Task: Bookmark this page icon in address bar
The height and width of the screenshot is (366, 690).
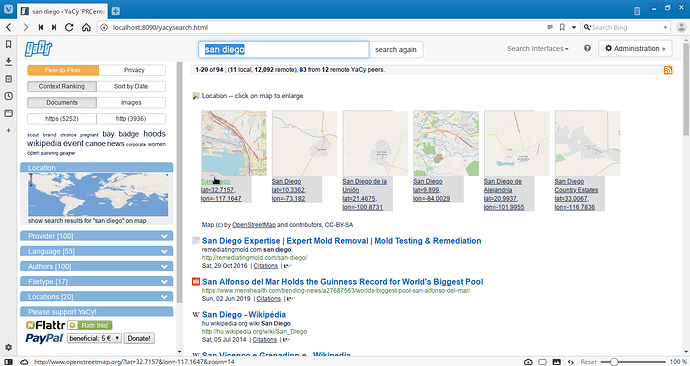Action: point(562,27)
